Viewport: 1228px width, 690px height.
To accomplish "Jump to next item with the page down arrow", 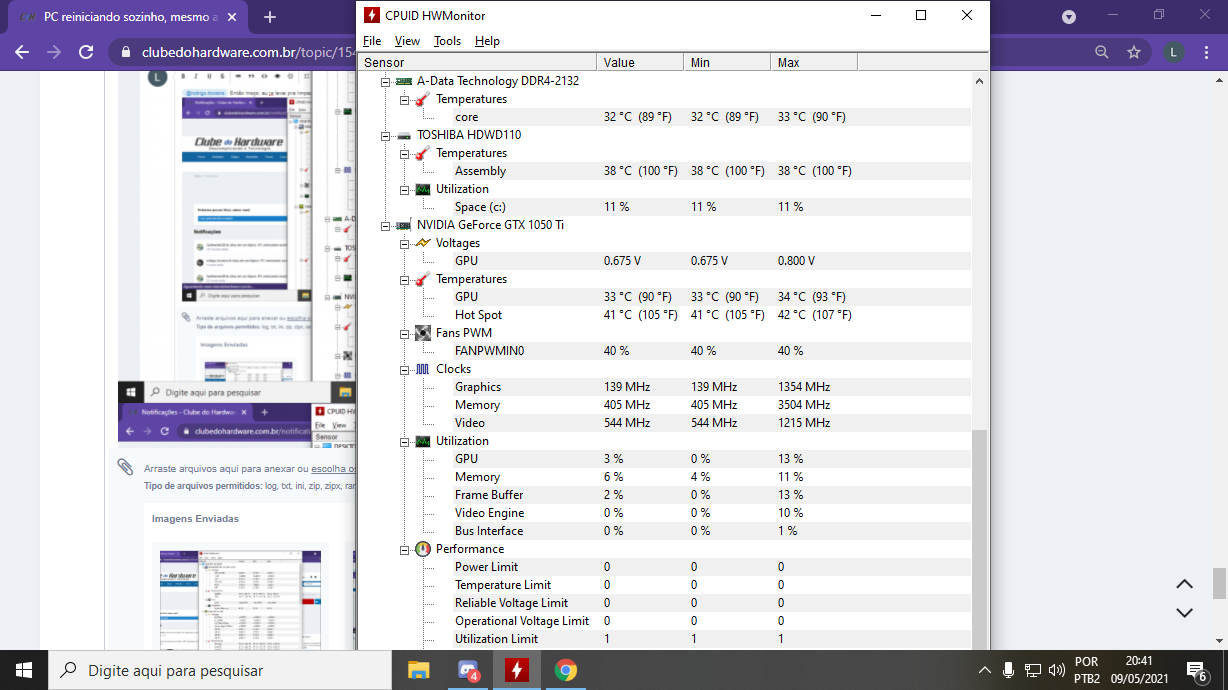I will [x=1184, y=612].
